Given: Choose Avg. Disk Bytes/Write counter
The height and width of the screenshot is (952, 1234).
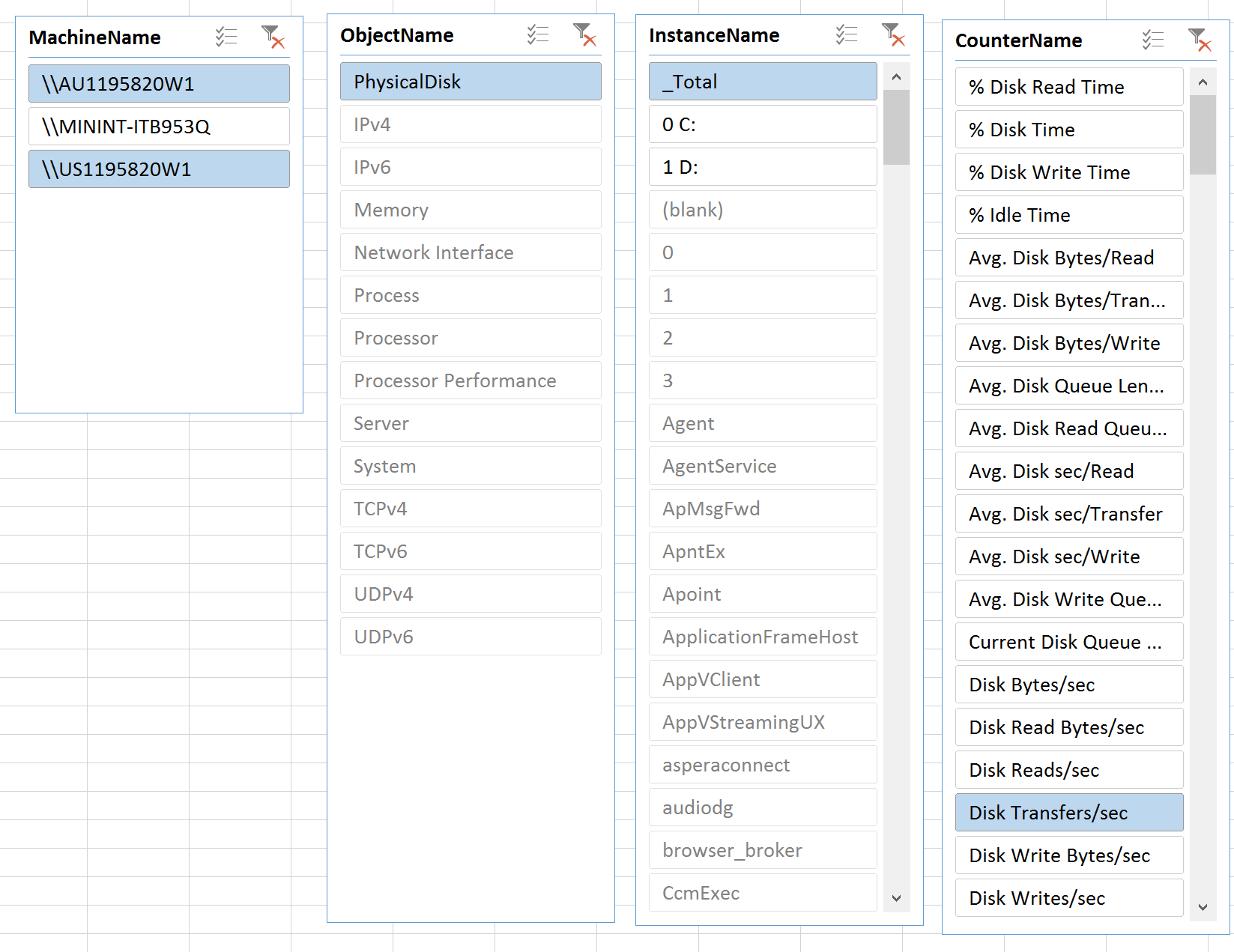Looking at the screenshot, I should [1069, 342].
